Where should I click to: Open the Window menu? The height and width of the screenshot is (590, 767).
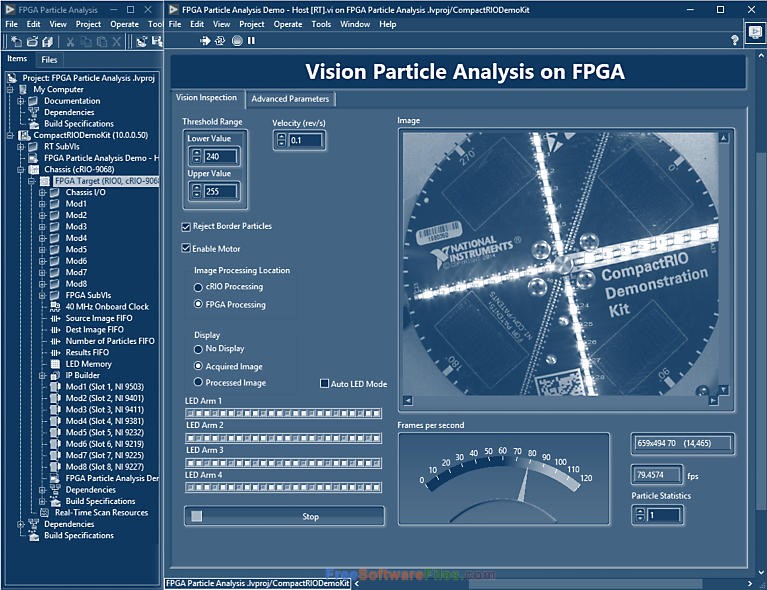[355, 24]
